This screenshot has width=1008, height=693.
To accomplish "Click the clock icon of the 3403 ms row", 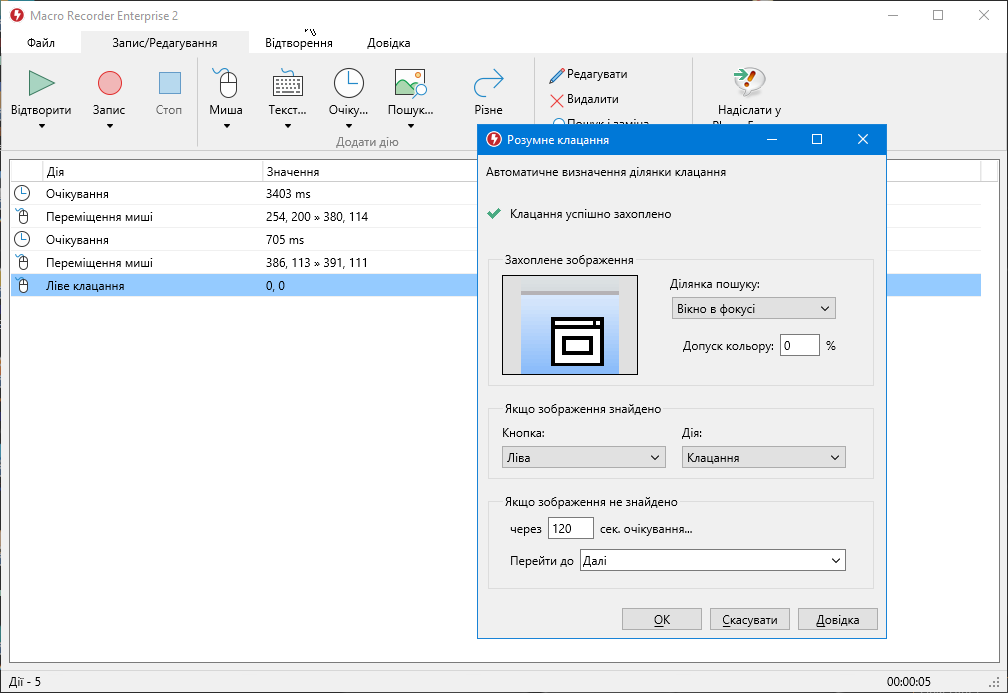I will point(22,194).
